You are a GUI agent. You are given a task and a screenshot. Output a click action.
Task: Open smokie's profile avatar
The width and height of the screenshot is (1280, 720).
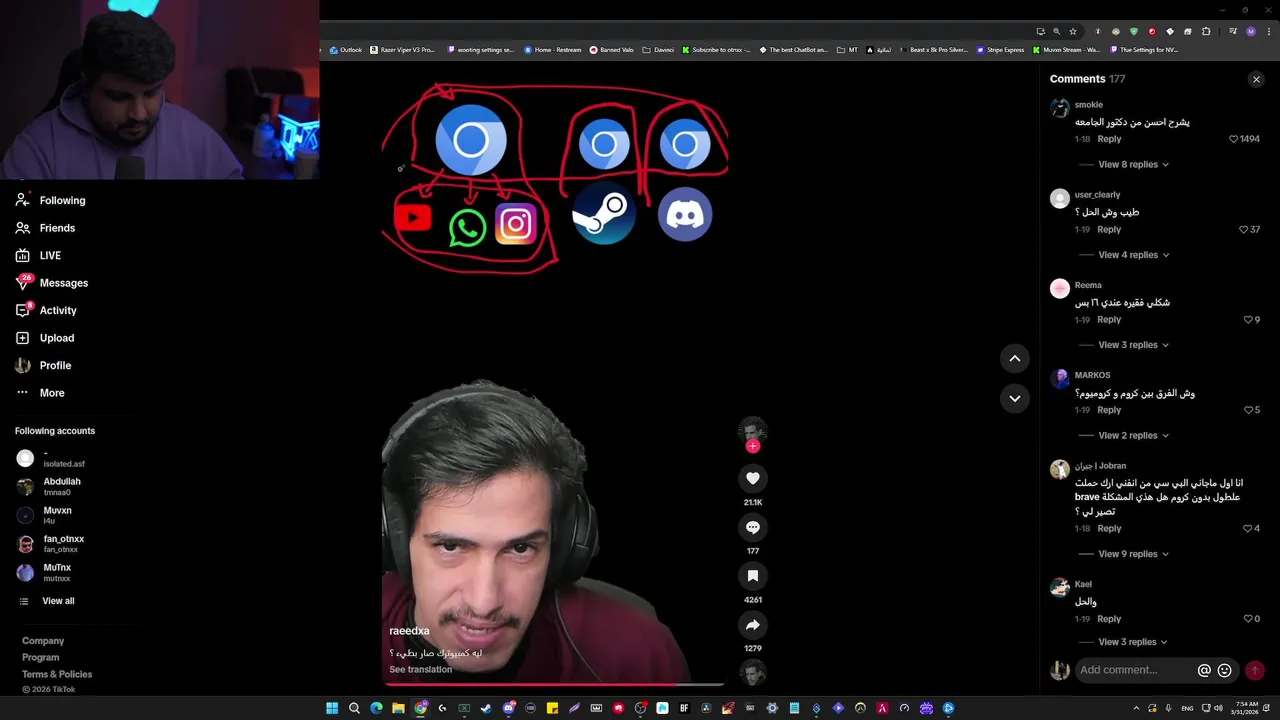click(x=1060, y=109)
